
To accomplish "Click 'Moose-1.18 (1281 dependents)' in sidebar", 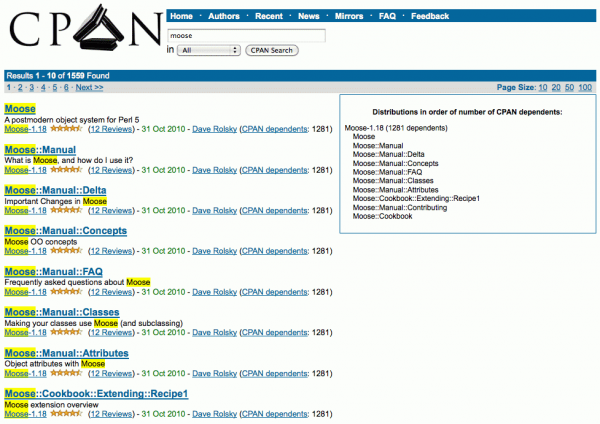I will [396, 128].
